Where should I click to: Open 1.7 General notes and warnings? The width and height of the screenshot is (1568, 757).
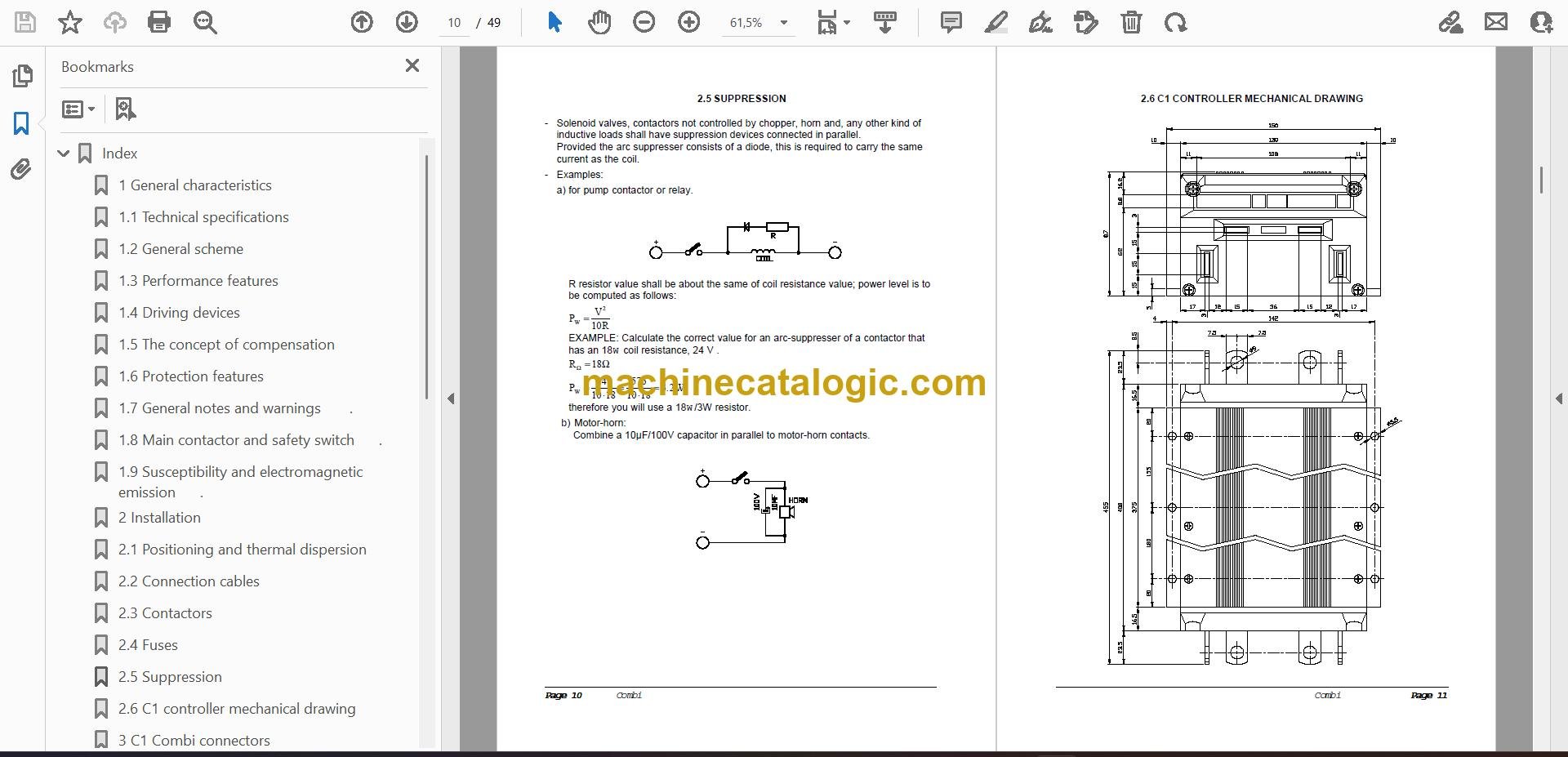(x=219, y=408)
